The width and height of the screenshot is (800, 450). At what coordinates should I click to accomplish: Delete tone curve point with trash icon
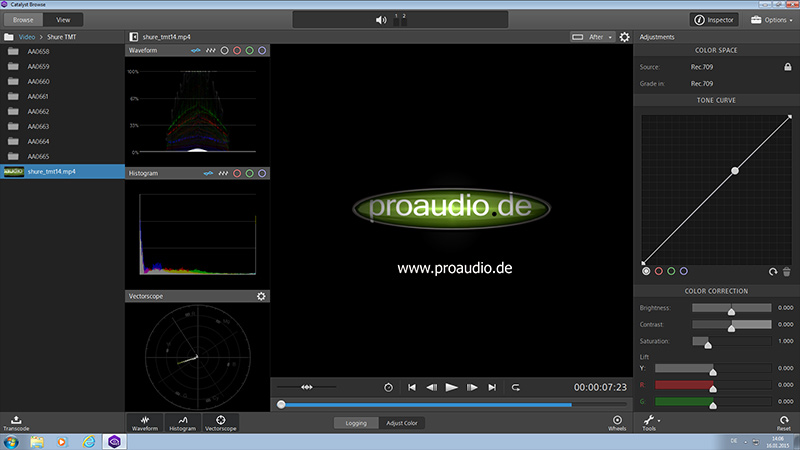tap(787, 271)
